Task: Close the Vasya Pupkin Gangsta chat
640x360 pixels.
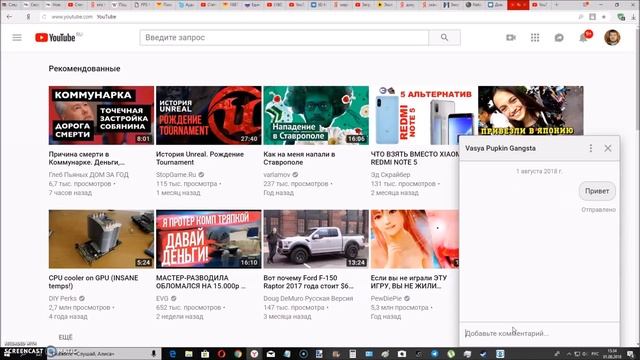Action: tap(608, 148)
